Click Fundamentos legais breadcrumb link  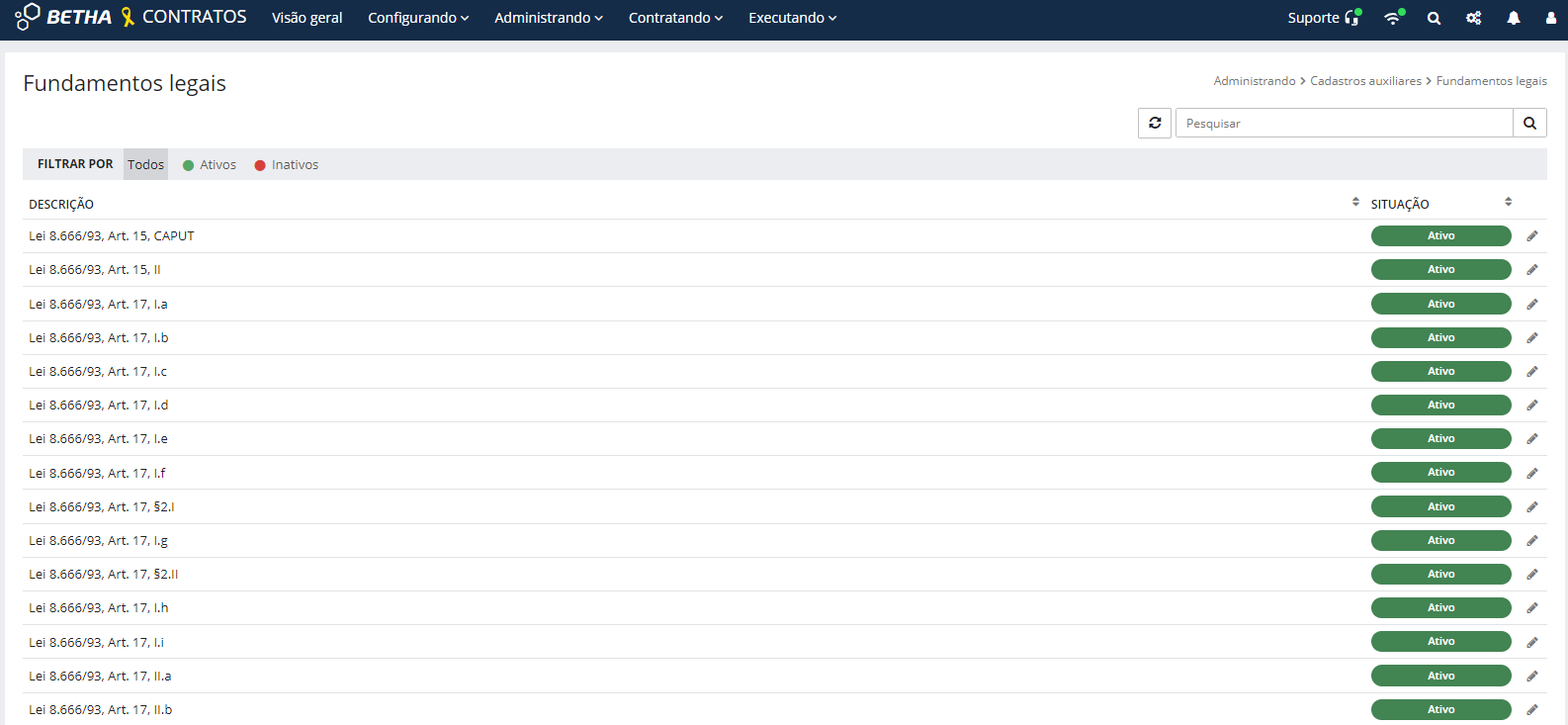click(x=1492, y=81)
